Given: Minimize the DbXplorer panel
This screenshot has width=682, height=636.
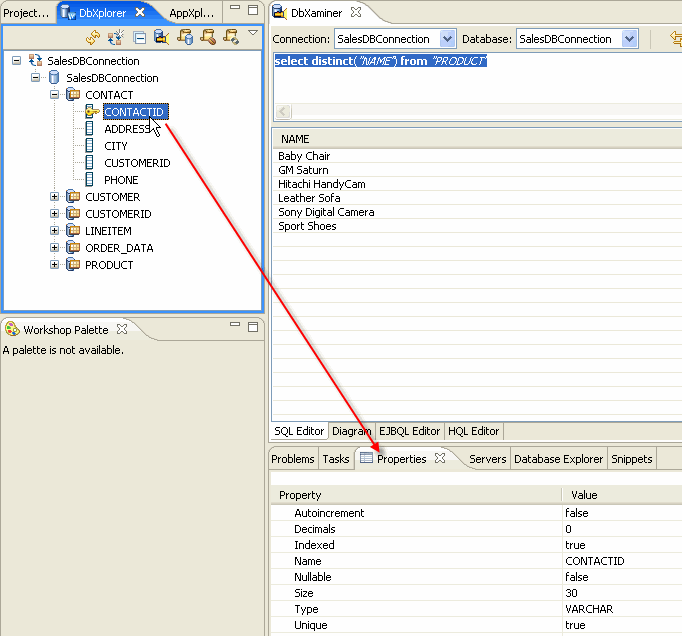Looking at the screenshot, I should tap(235, 7).
